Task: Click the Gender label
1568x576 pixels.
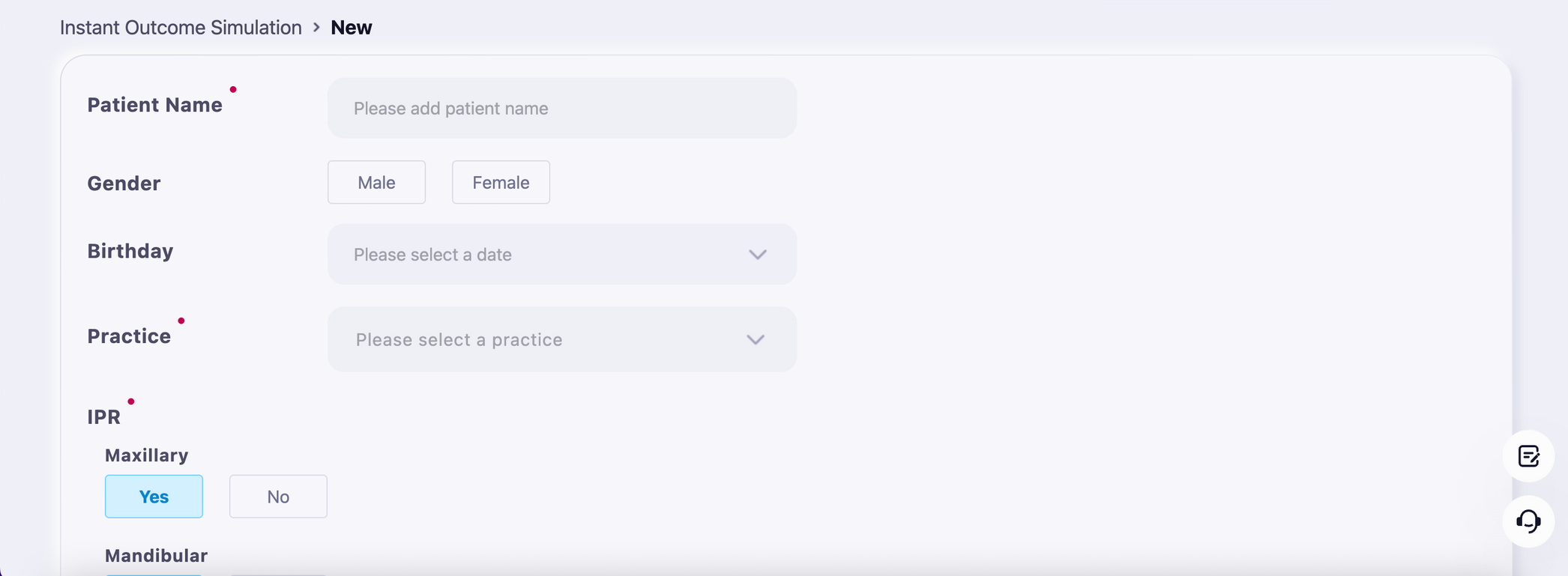Action: pyautogui.click(x=124, y=184)
